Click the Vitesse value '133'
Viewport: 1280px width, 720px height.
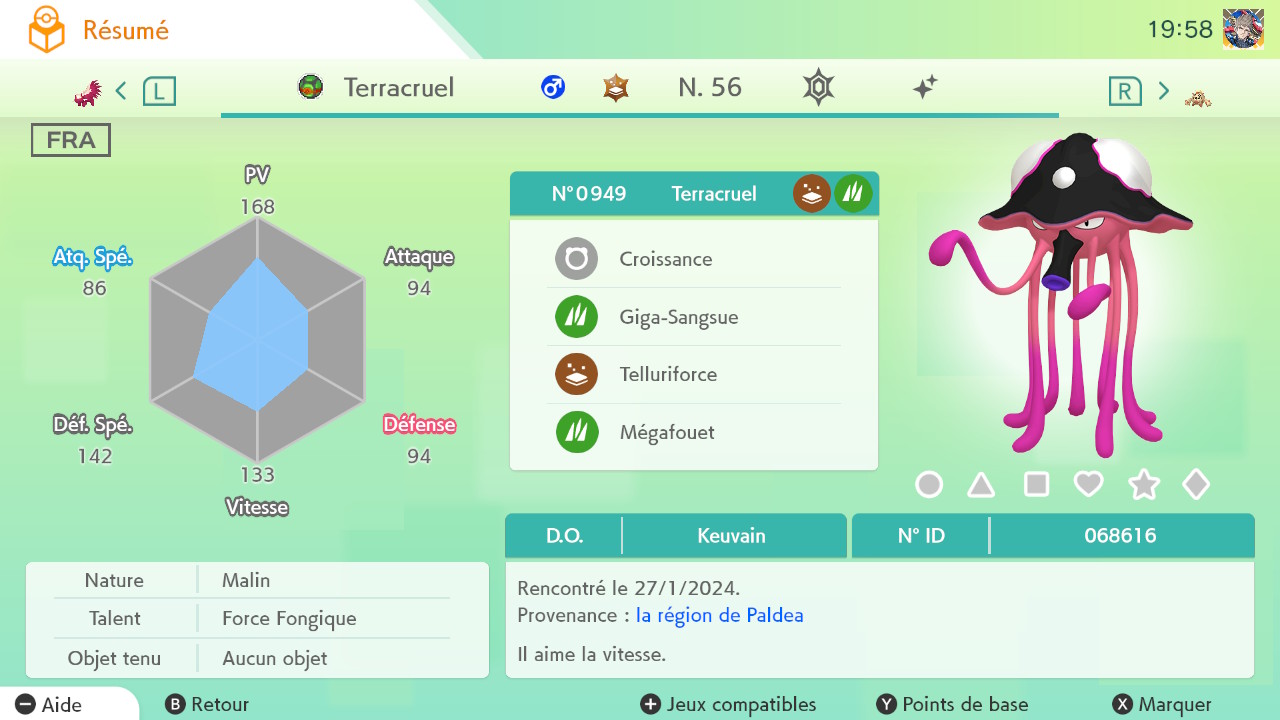(257, 475)
